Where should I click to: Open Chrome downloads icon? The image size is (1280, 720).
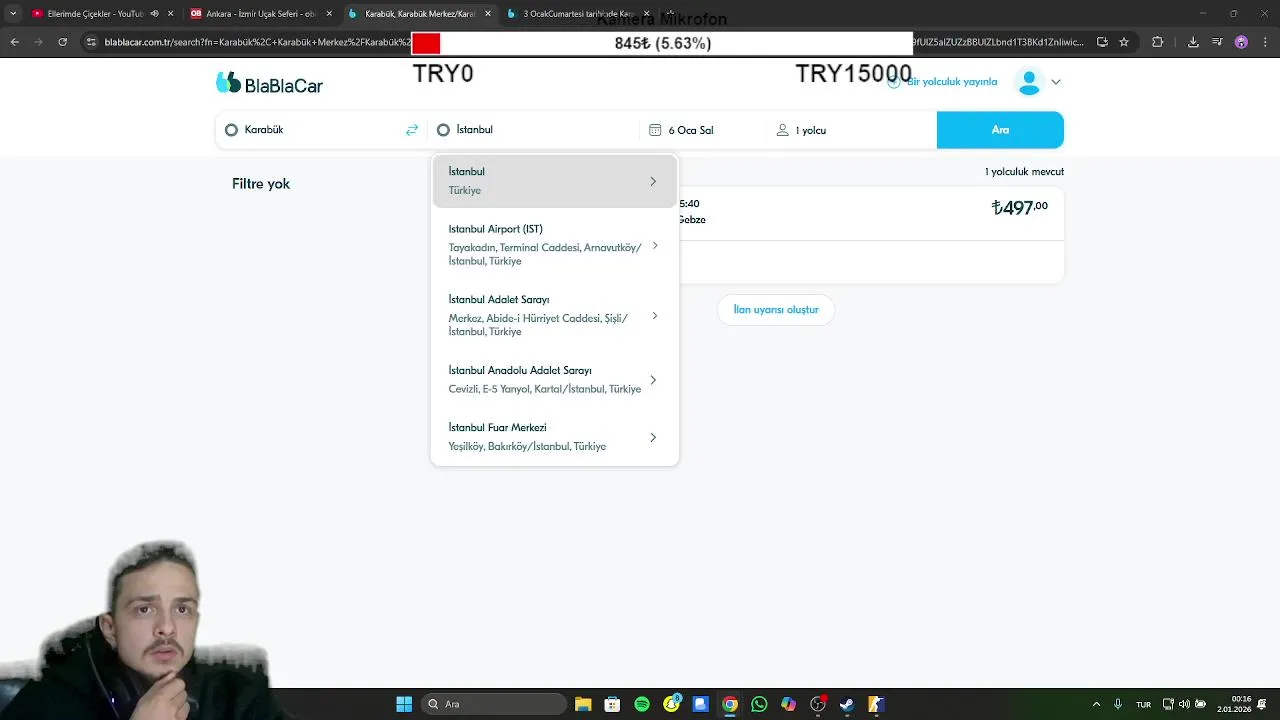pyautogui.click(x=1193, y=42)
